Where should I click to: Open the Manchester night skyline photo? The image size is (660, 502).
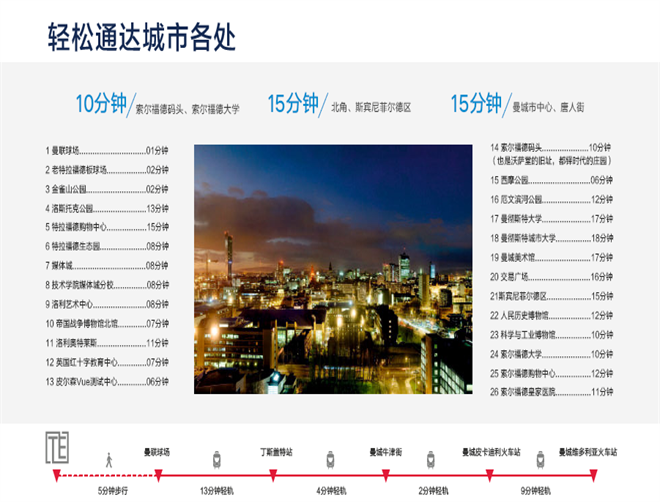[x=333, y=269]
